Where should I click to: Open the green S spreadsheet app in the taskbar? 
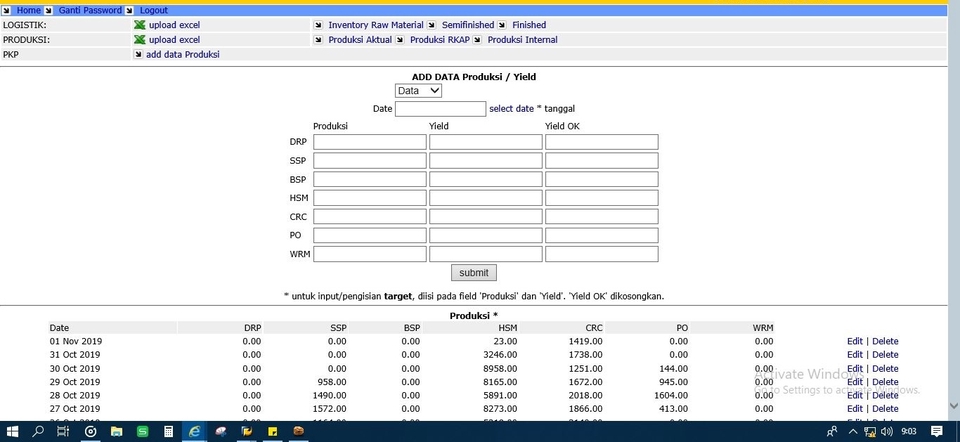click(x=142, y=431)
